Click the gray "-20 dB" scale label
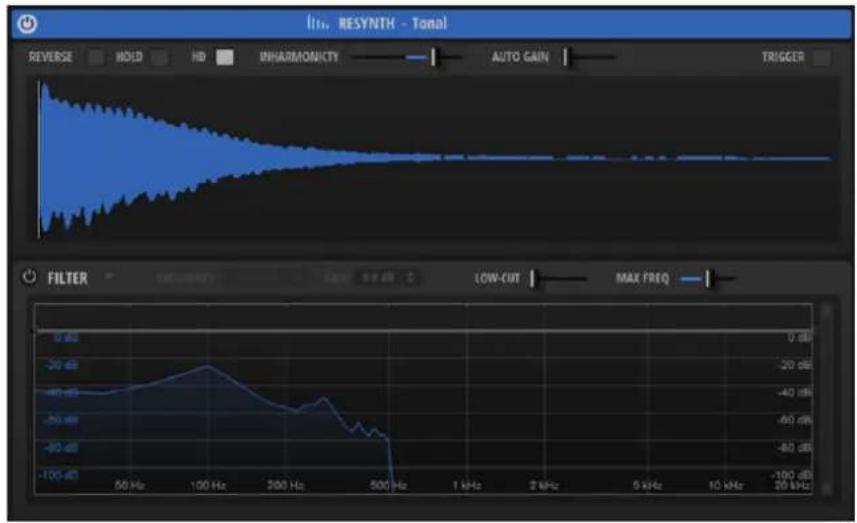Viewport: 857px width, 523px height. [795, 365]
